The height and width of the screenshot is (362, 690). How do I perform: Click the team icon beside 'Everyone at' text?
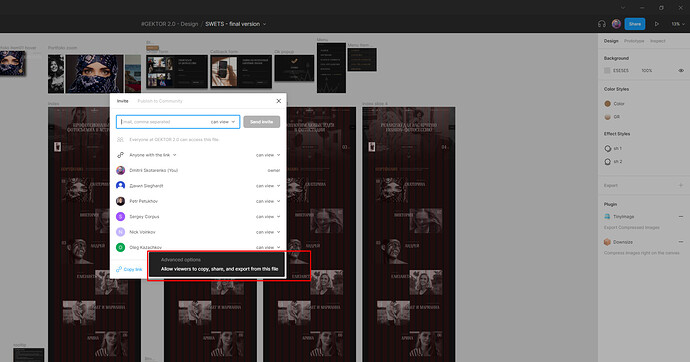coord(120,139)
